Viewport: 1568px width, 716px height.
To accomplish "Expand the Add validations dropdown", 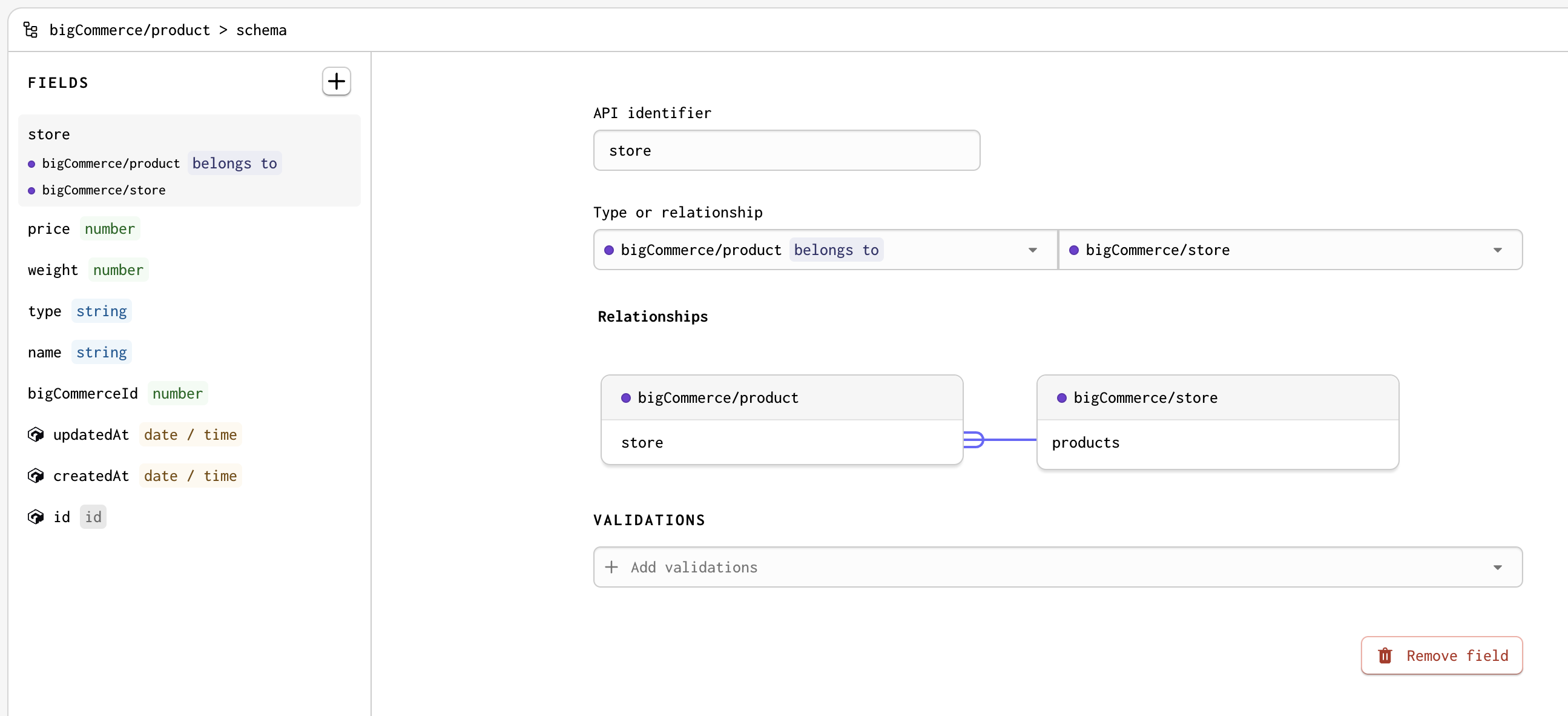I will click(1058, 567).
